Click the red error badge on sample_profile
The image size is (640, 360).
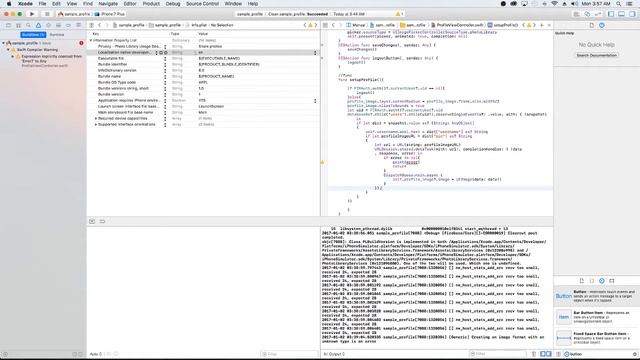tap(81, 43)
